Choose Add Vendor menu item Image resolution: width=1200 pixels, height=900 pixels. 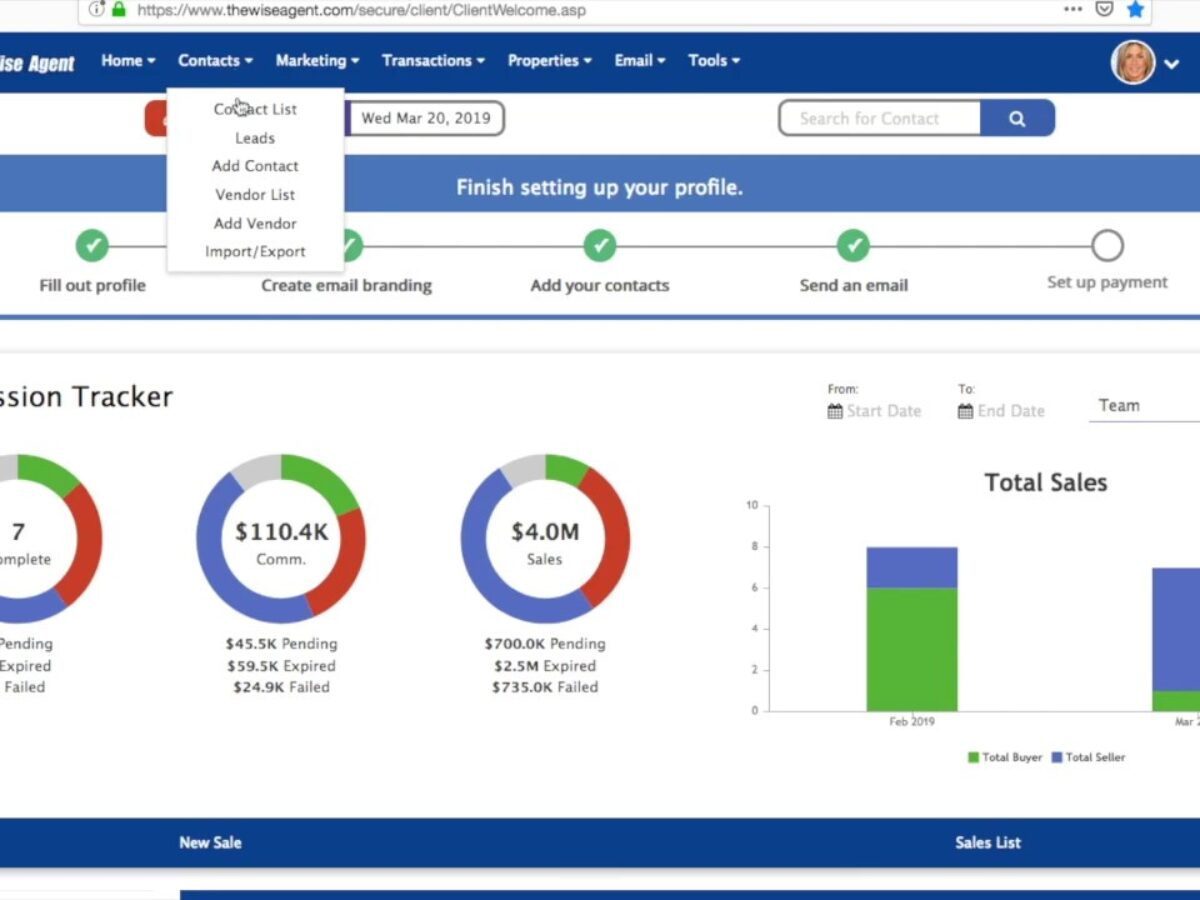coord(255,223)
